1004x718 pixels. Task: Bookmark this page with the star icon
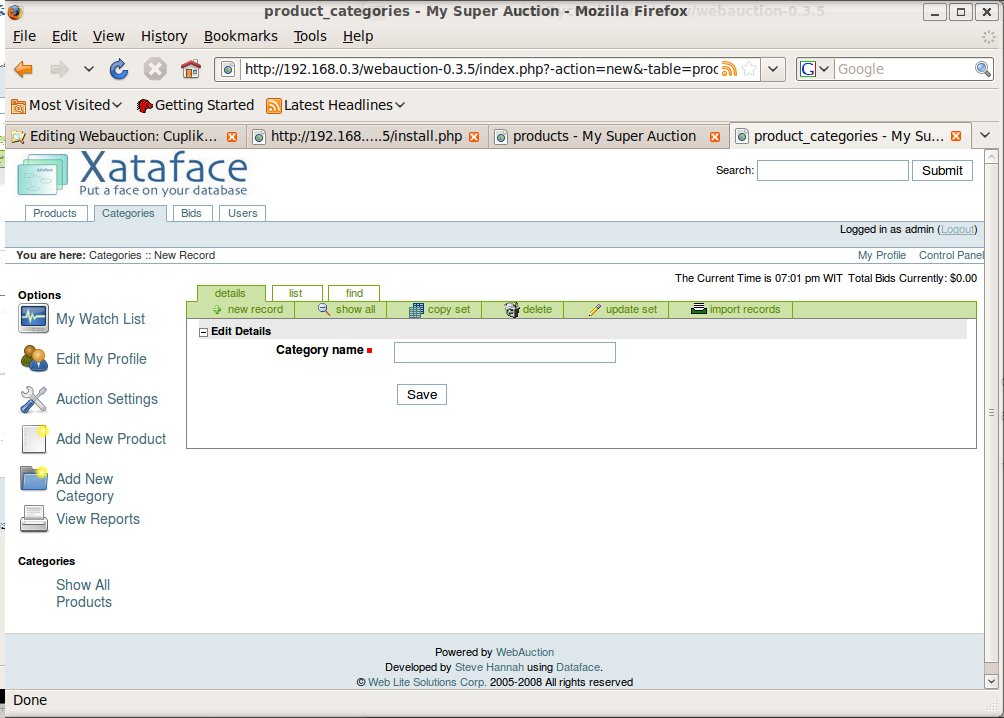click(748, 69)
